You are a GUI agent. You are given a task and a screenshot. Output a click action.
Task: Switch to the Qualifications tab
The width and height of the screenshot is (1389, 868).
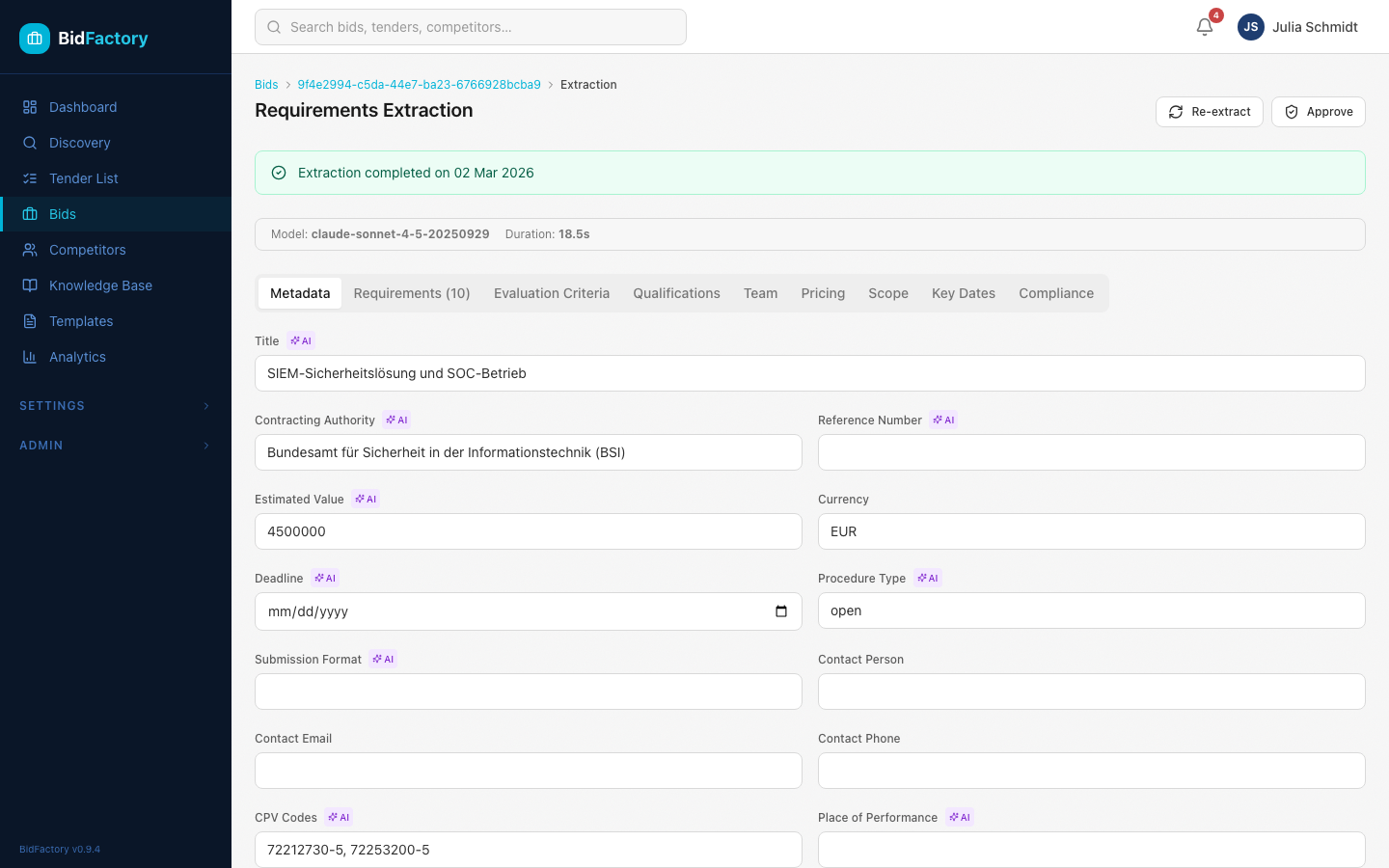(676, 293)
